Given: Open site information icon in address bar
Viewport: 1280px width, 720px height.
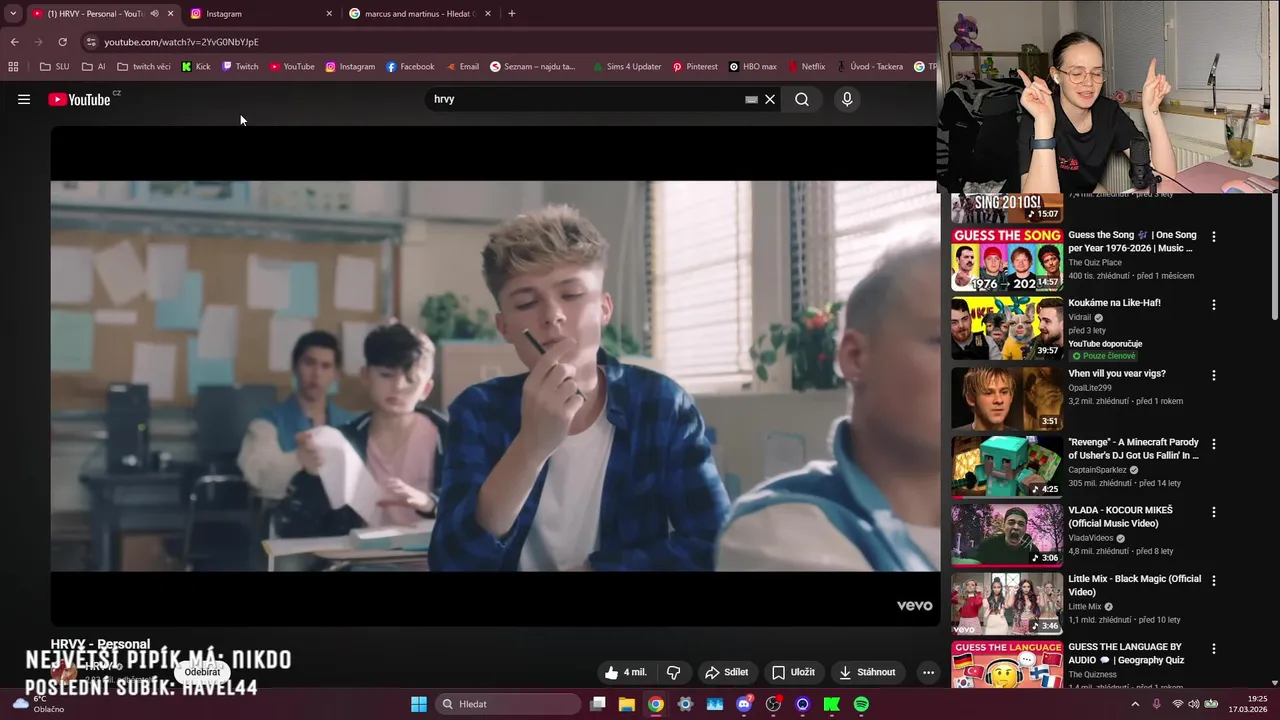Looking at the screenshot, I should (x=91, y=42).
